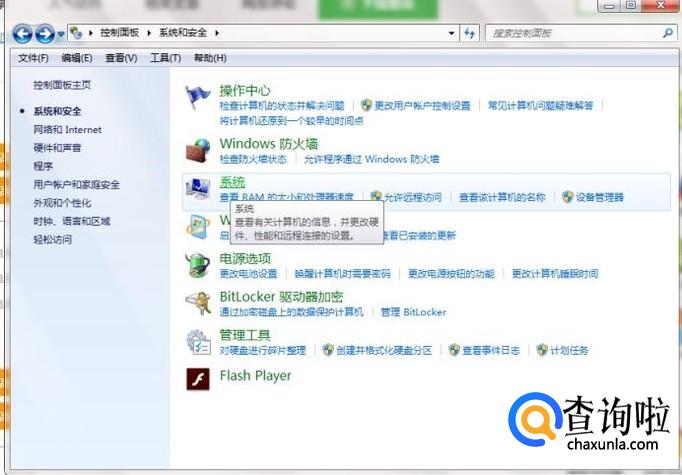Screen dimensions: 682x475
Task: Go back with the Back arrow button
Action: [22, 33]
